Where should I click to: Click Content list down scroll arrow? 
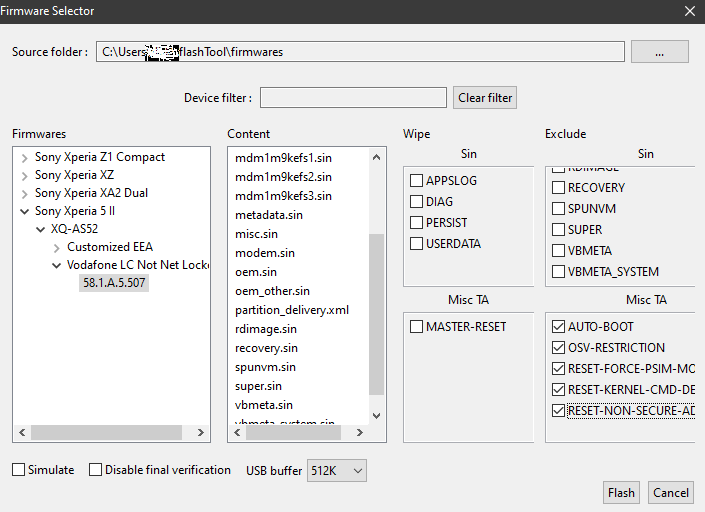pyautogui.click(x=377, y=416)
